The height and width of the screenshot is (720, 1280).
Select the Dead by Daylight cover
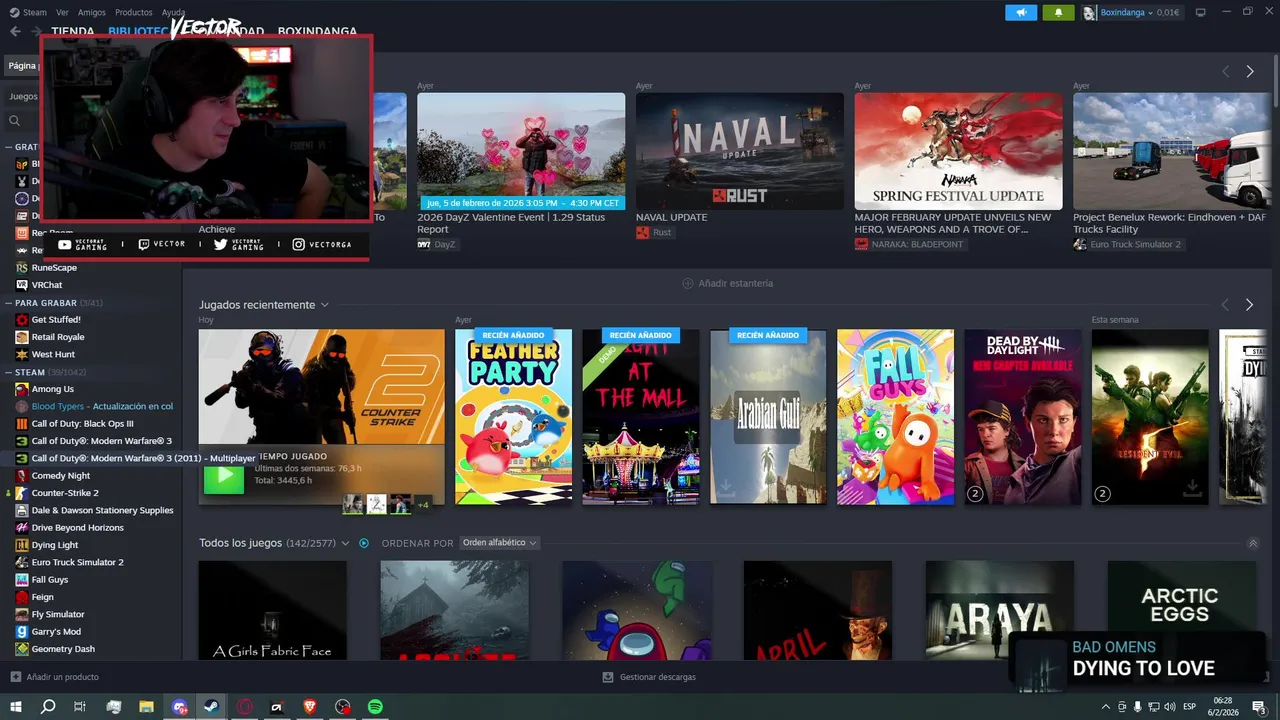[x=1023, y=416]
